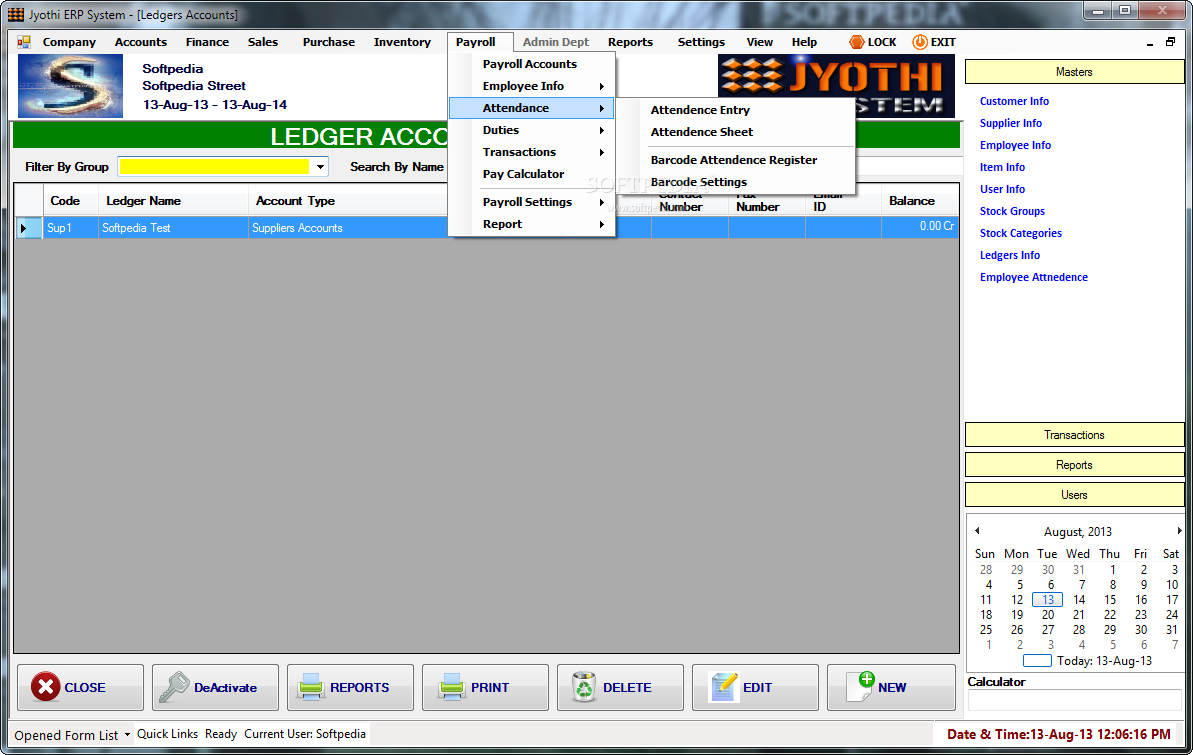The height and width of the screenshot is (755, 1193).
Task: Click the app icon left of Company menu
Action: pyautogui.click(x=24, y=42)
